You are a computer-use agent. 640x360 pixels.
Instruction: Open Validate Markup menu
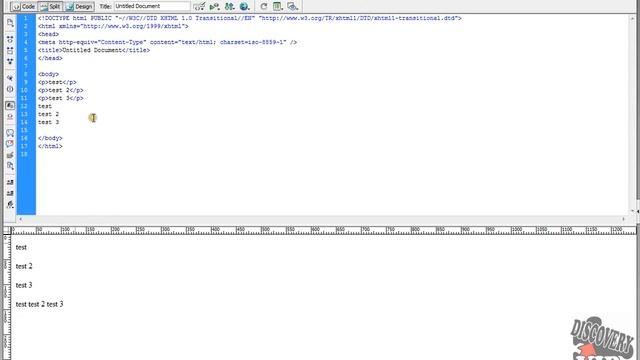tap(214, 6)
